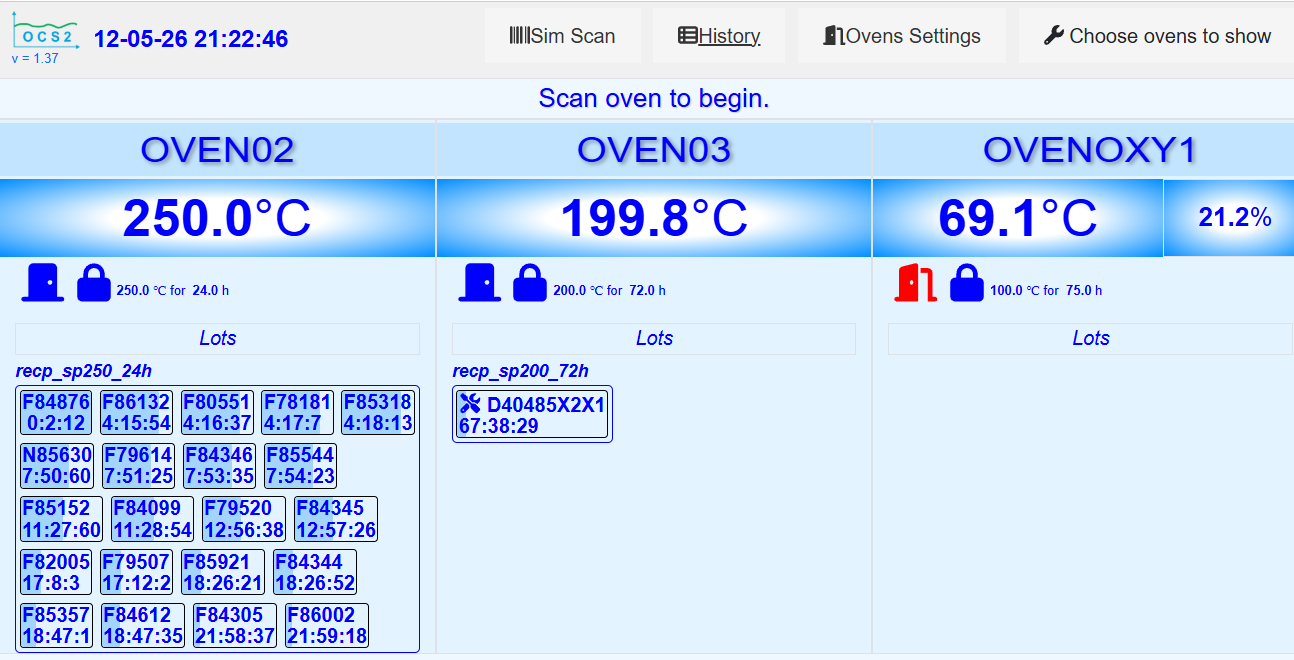Select lot F85544
1294x660 pixels.
pos(300,465)
